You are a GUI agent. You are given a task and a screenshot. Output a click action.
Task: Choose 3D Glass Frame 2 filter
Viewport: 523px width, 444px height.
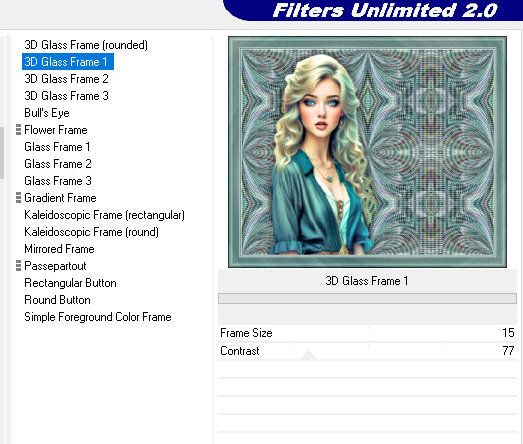tap(66, 79)
